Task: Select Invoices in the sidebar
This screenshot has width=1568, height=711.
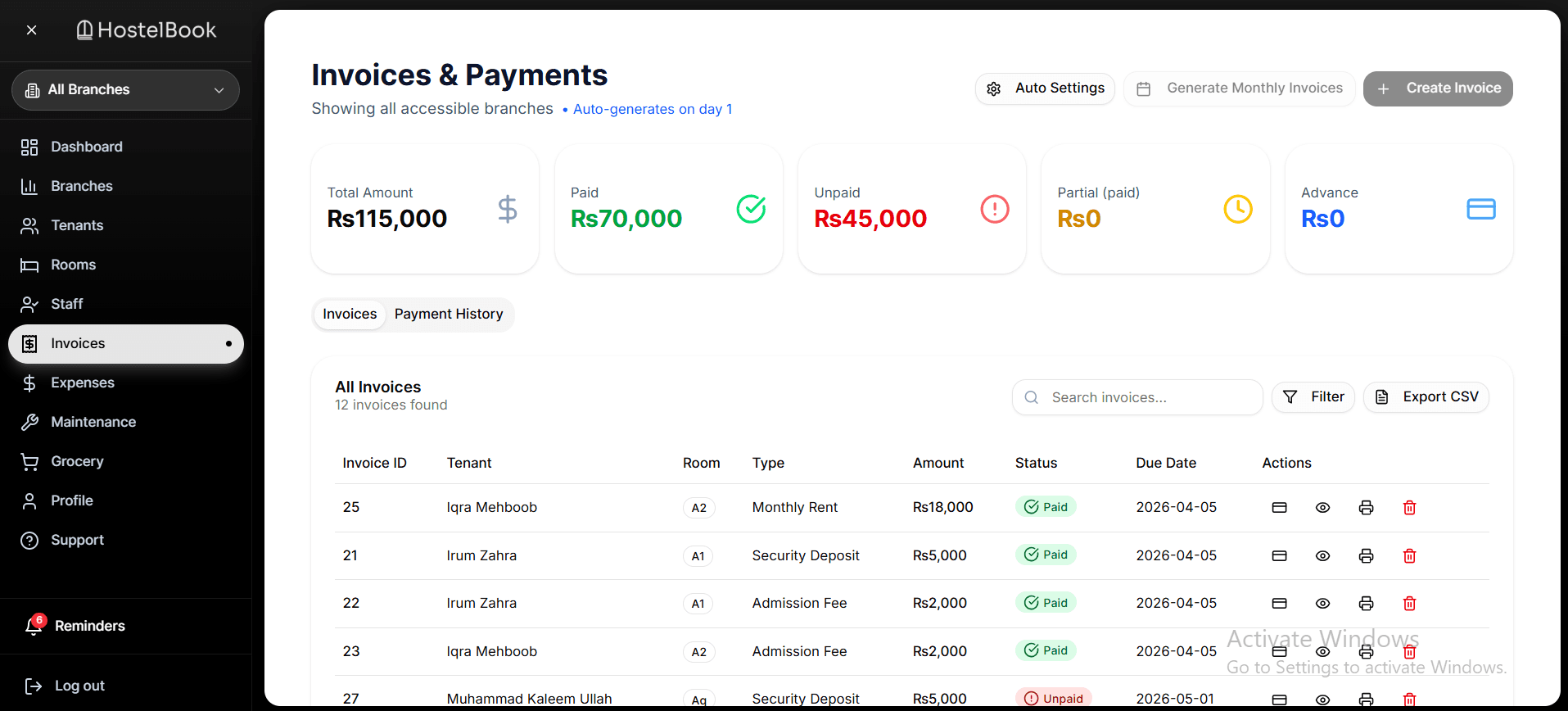Action: coord(125,343)
